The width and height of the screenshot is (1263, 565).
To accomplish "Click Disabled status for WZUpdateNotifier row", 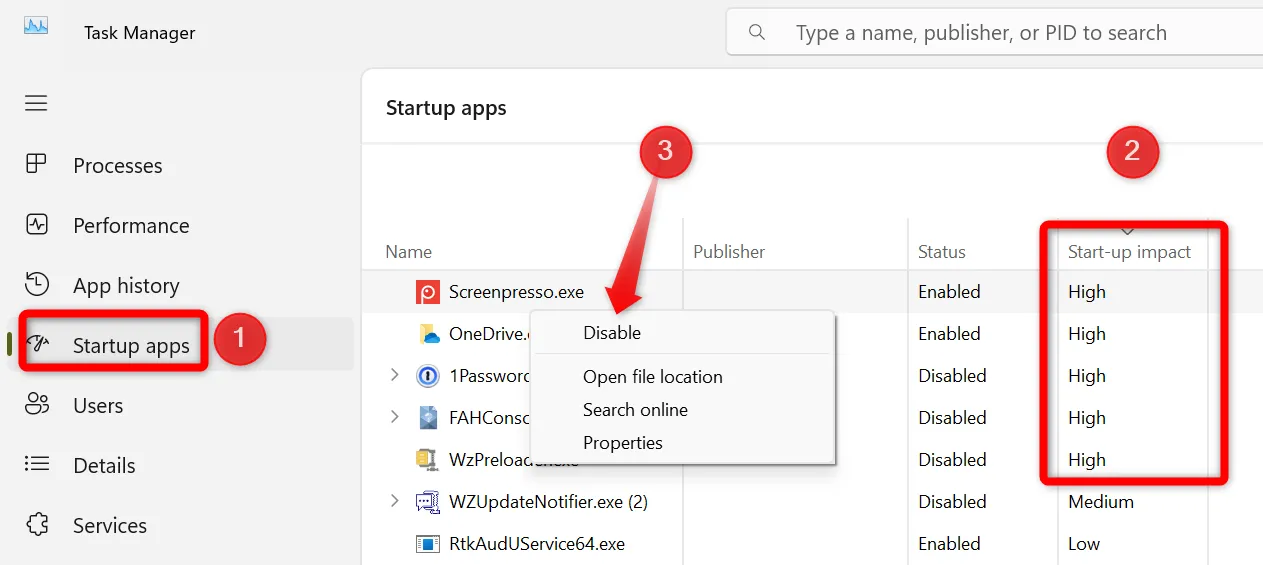I will [952, 502].
